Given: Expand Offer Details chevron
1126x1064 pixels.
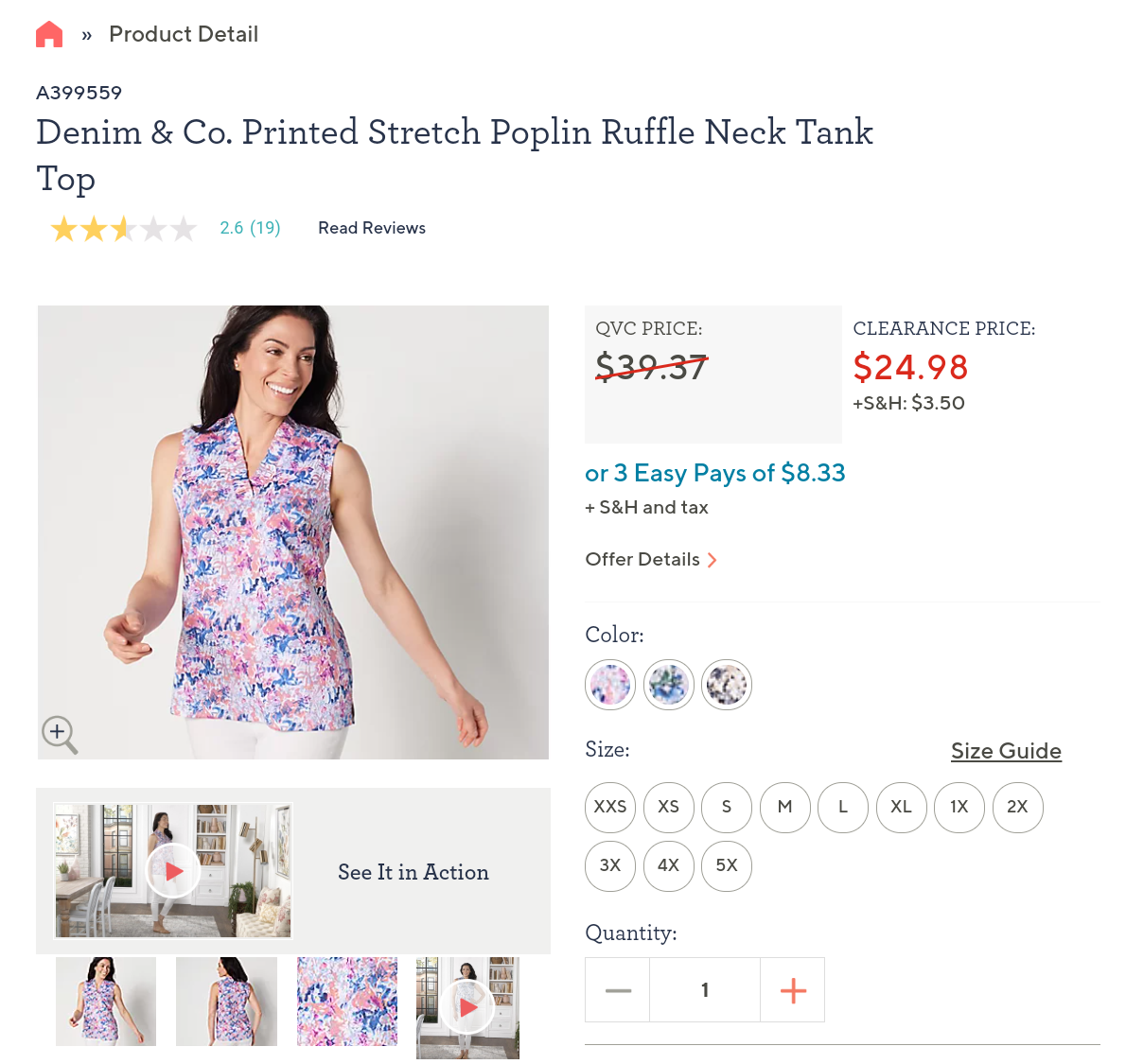Looking at the screenshot, I should 713,560.
